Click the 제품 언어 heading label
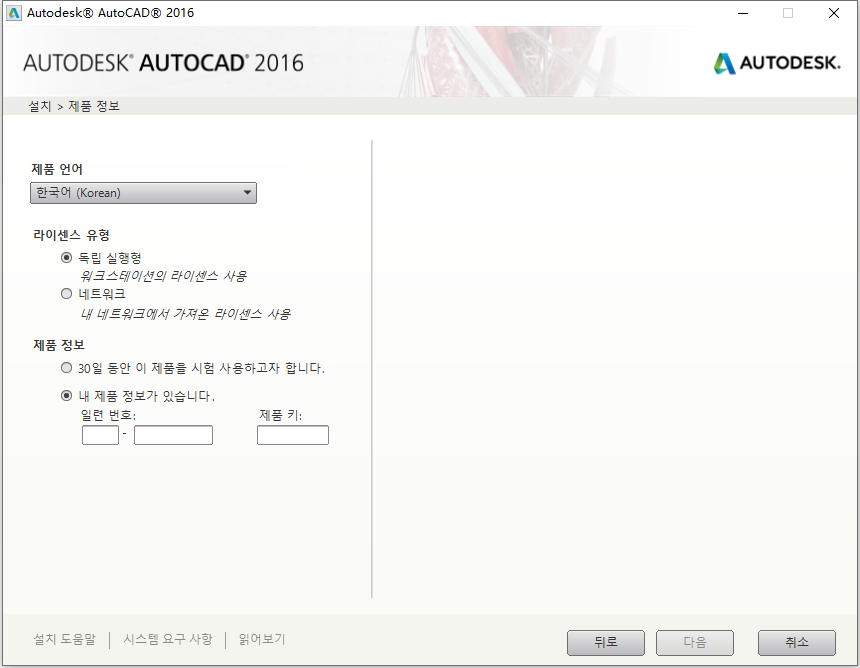The height and width of the screenshot is (668, 860). pyautogui.click(x=57, y=169)
